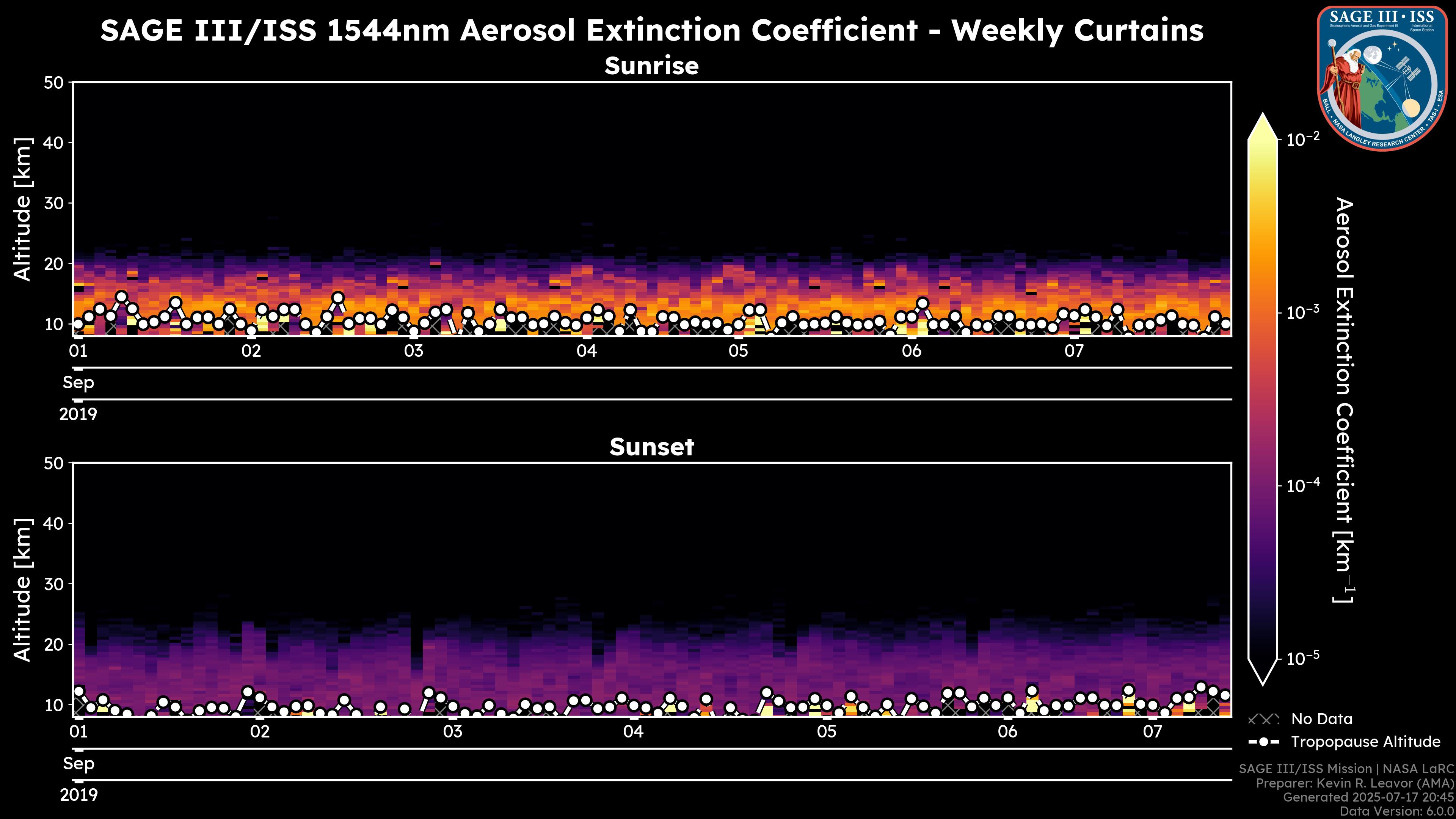The image size is (1456, 819).
Task: Click the Tropopause Altitude legend marker icon
Action: click(x=1263, y=742)
